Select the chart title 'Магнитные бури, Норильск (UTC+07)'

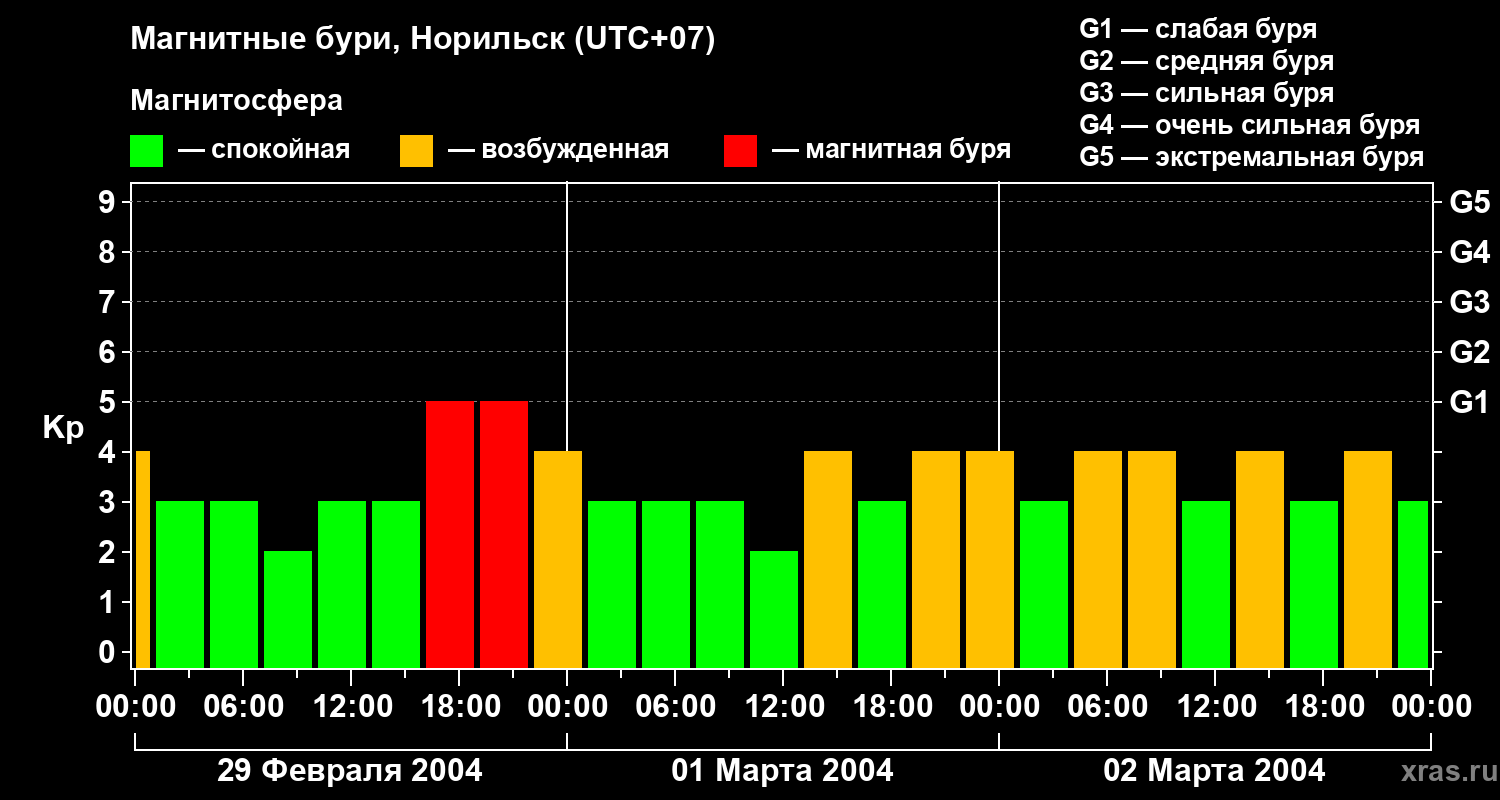[423, 41]
